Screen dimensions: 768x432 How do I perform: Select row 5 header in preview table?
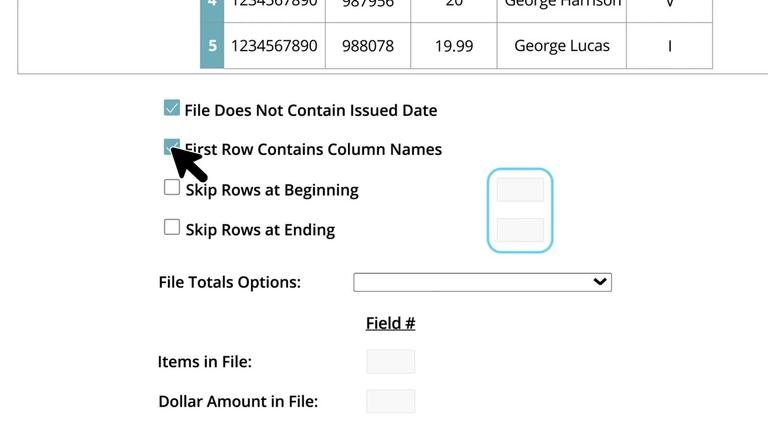(x=212, y=46)
